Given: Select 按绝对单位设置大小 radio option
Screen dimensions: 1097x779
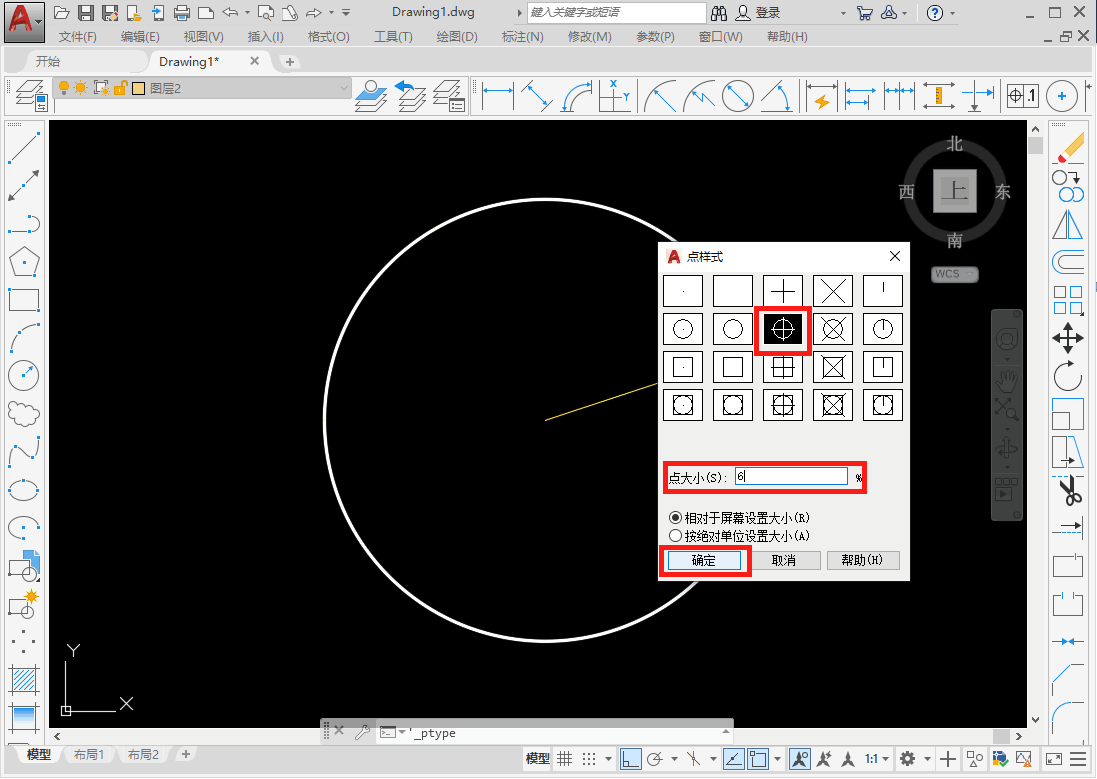Looking at the screenshot, I should tap(675, 535).
